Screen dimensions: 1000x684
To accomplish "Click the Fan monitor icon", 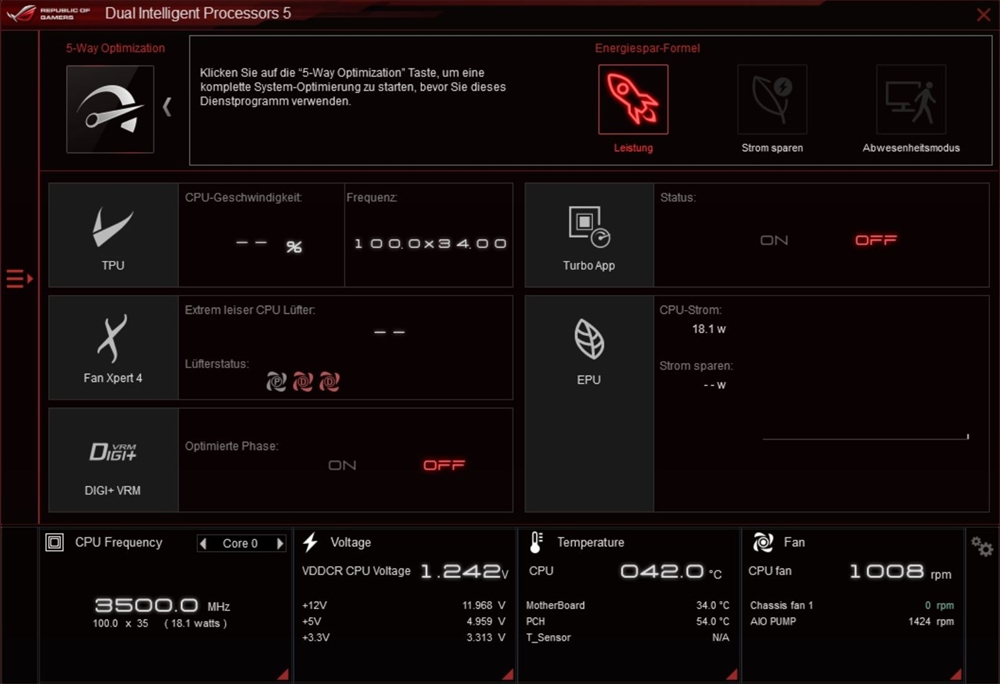I will [x=763, y=542].
